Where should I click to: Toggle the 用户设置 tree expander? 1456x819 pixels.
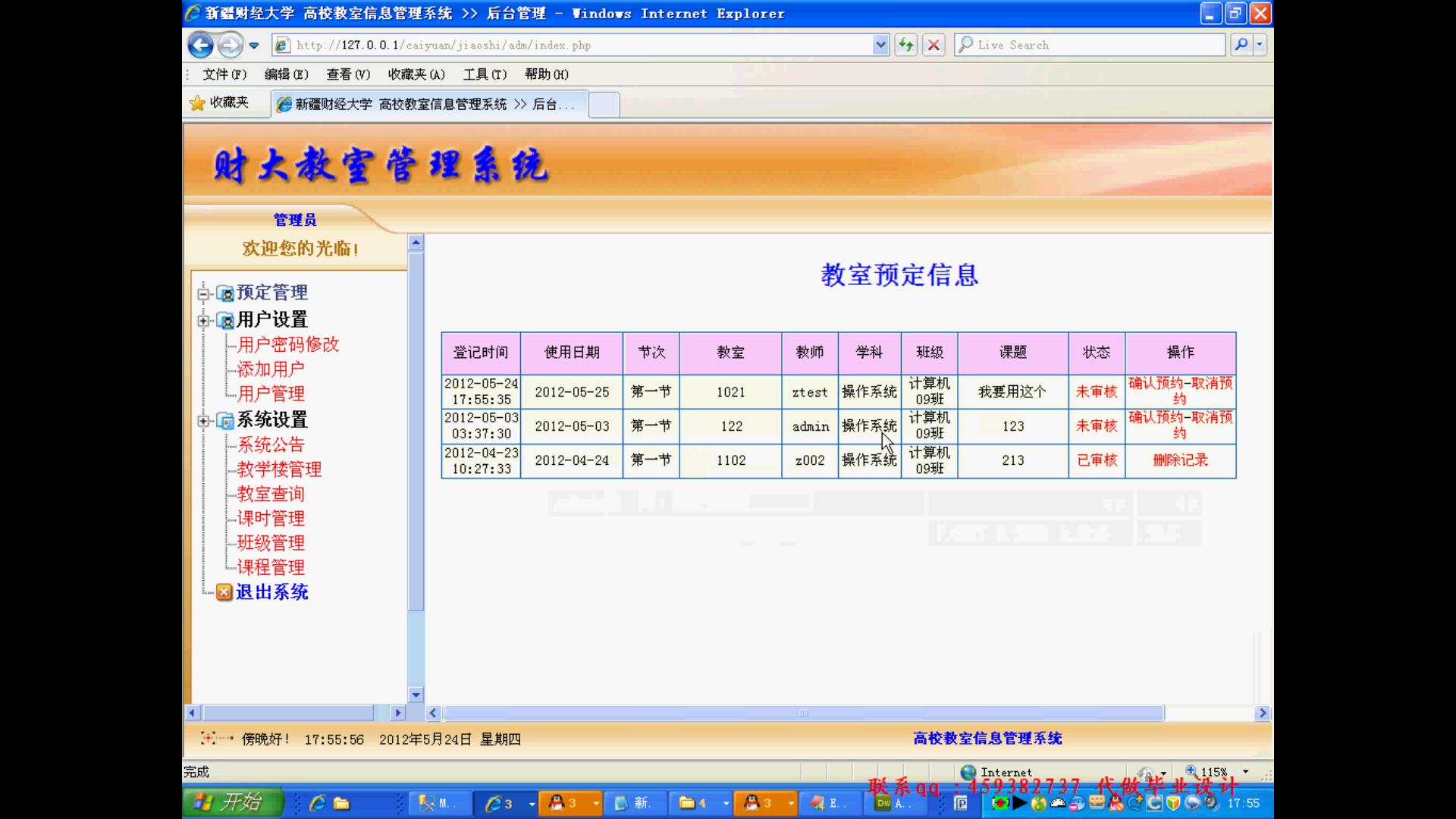[x=203, y=321]
